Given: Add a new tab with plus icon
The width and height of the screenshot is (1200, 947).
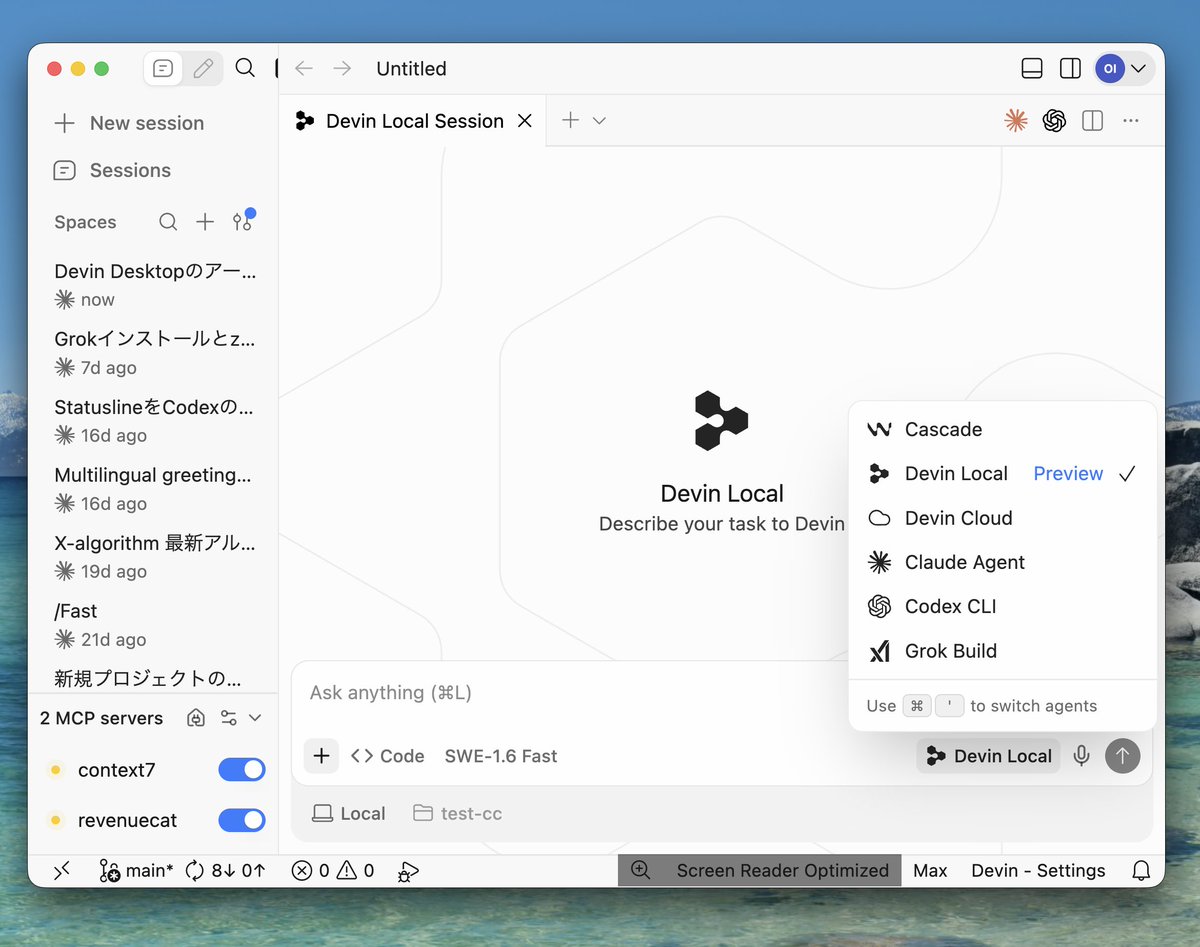Looking at the screenshot, I should [570, 120].
